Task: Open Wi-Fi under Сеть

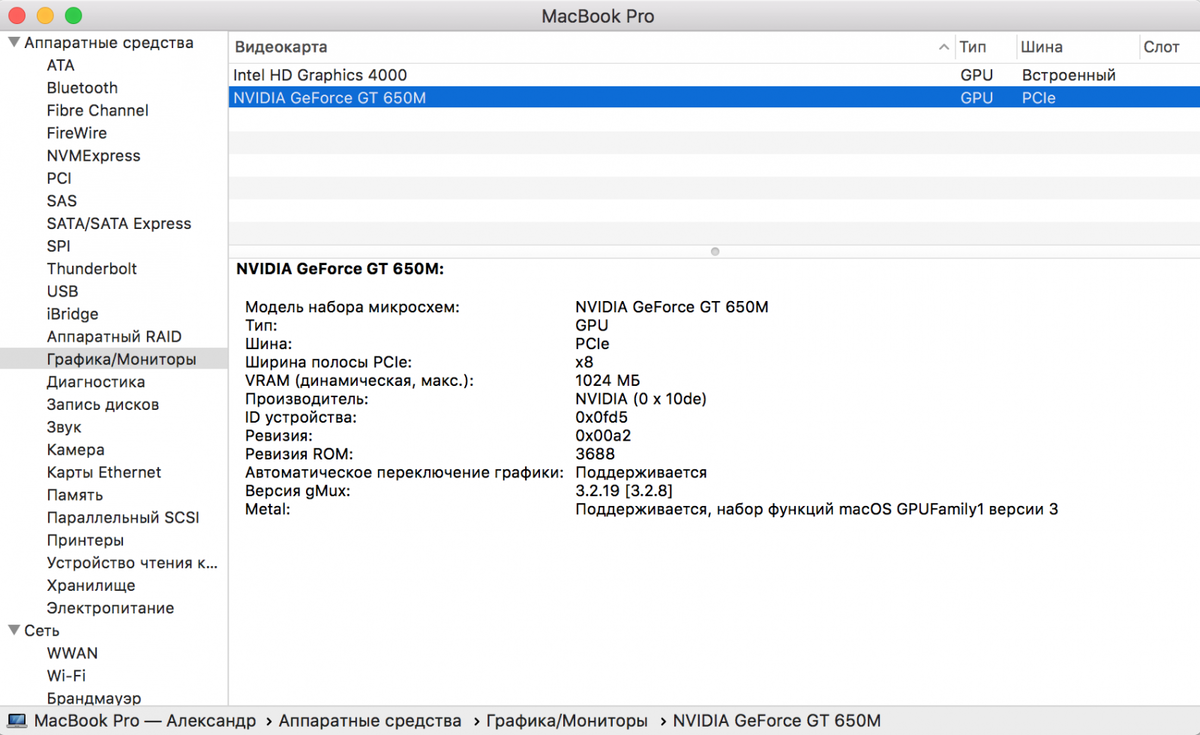Action: pyautogui.click(x=66, y=676)
